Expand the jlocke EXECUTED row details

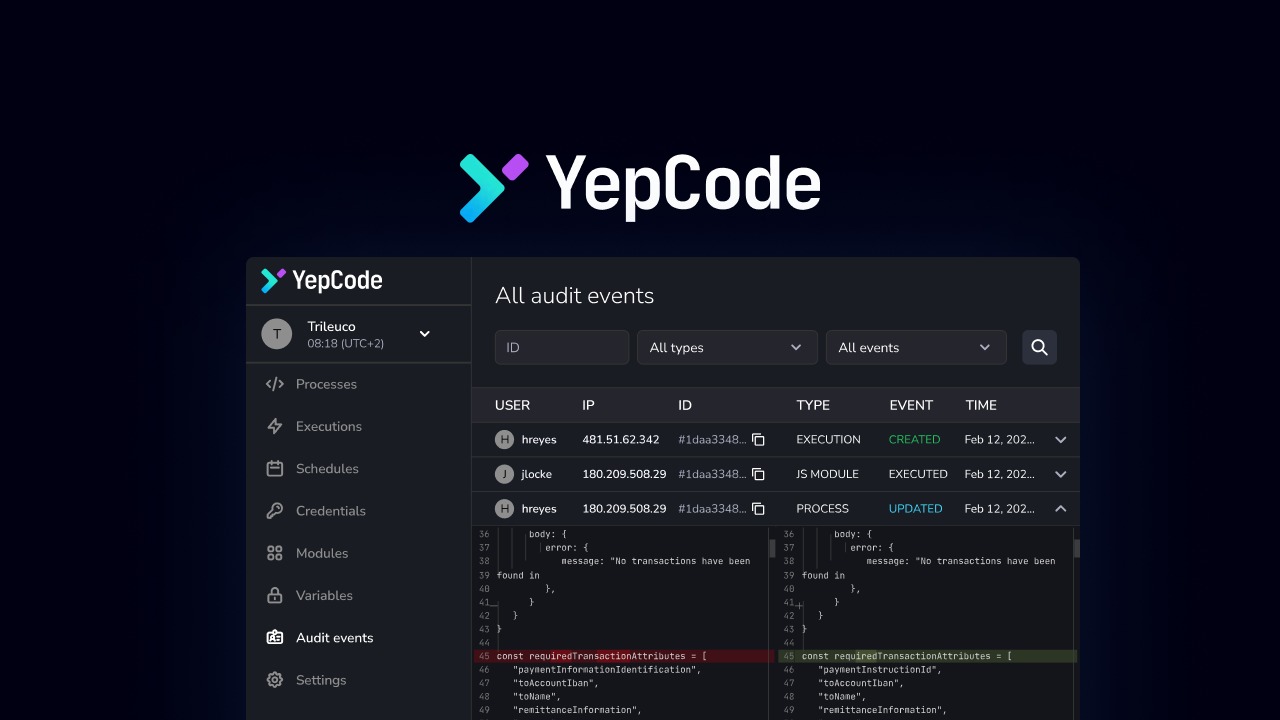(1061, 474)
